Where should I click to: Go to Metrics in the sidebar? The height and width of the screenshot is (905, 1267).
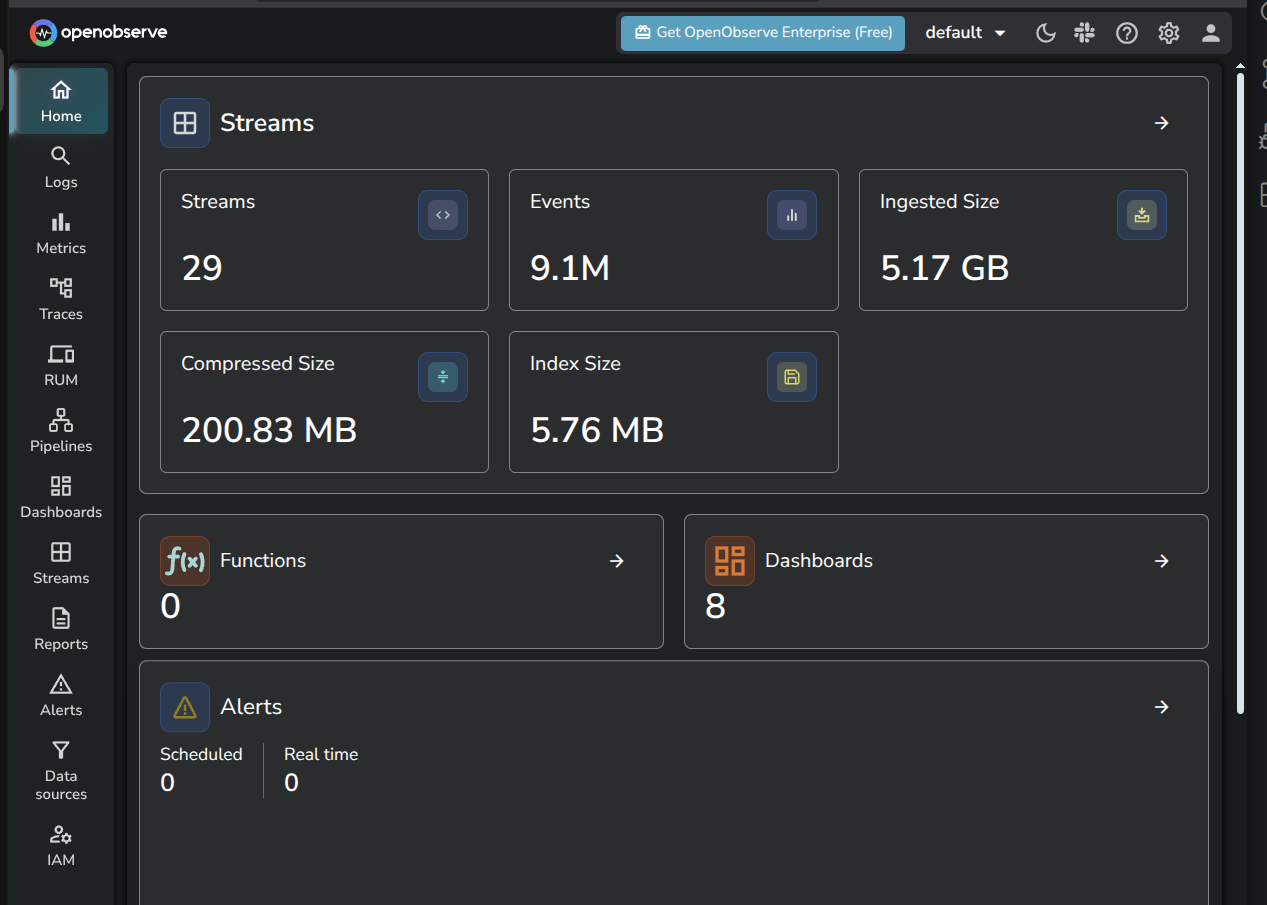(x=61, y=233)
